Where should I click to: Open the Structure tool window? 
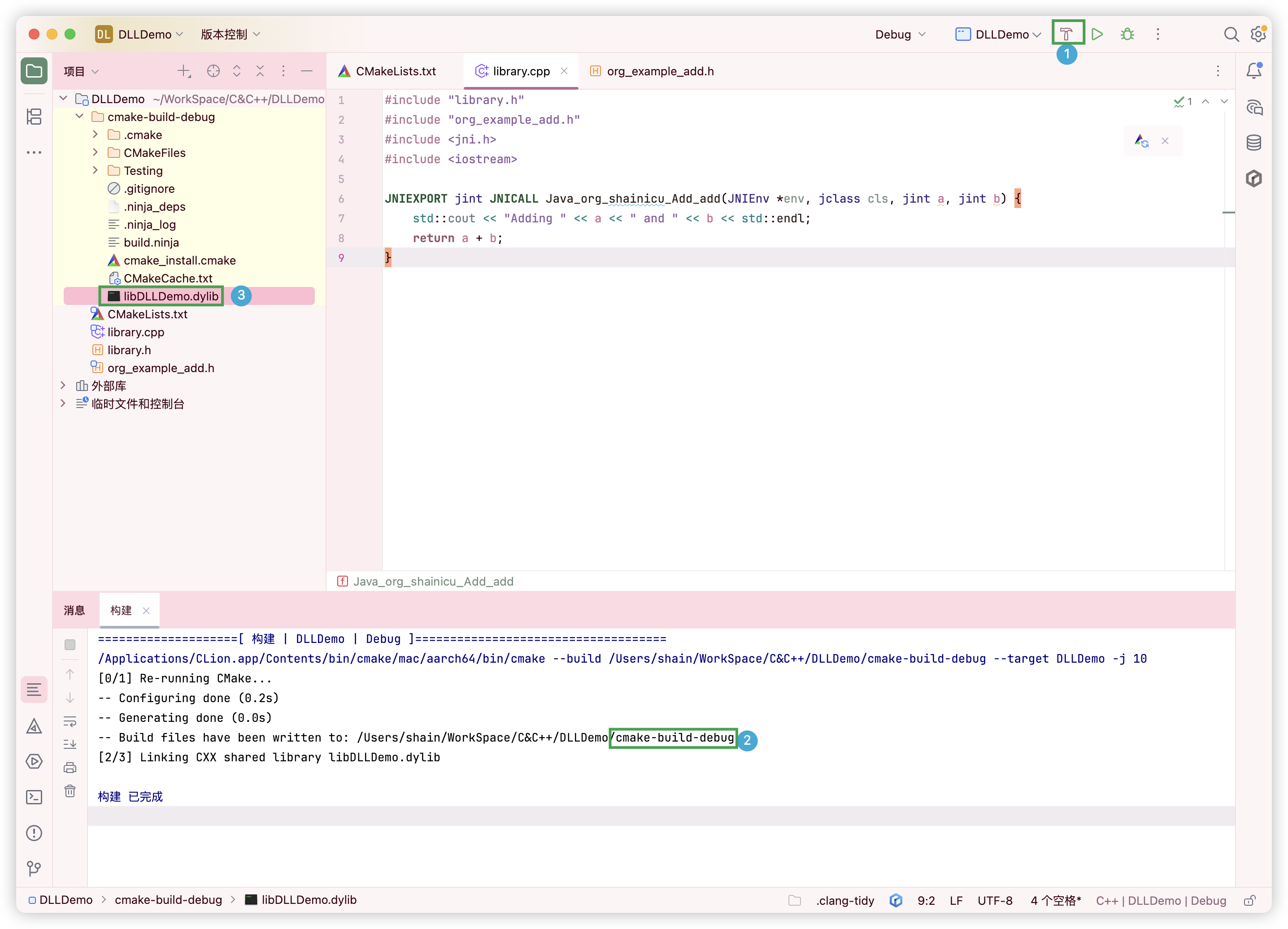(x=34, y=117)
